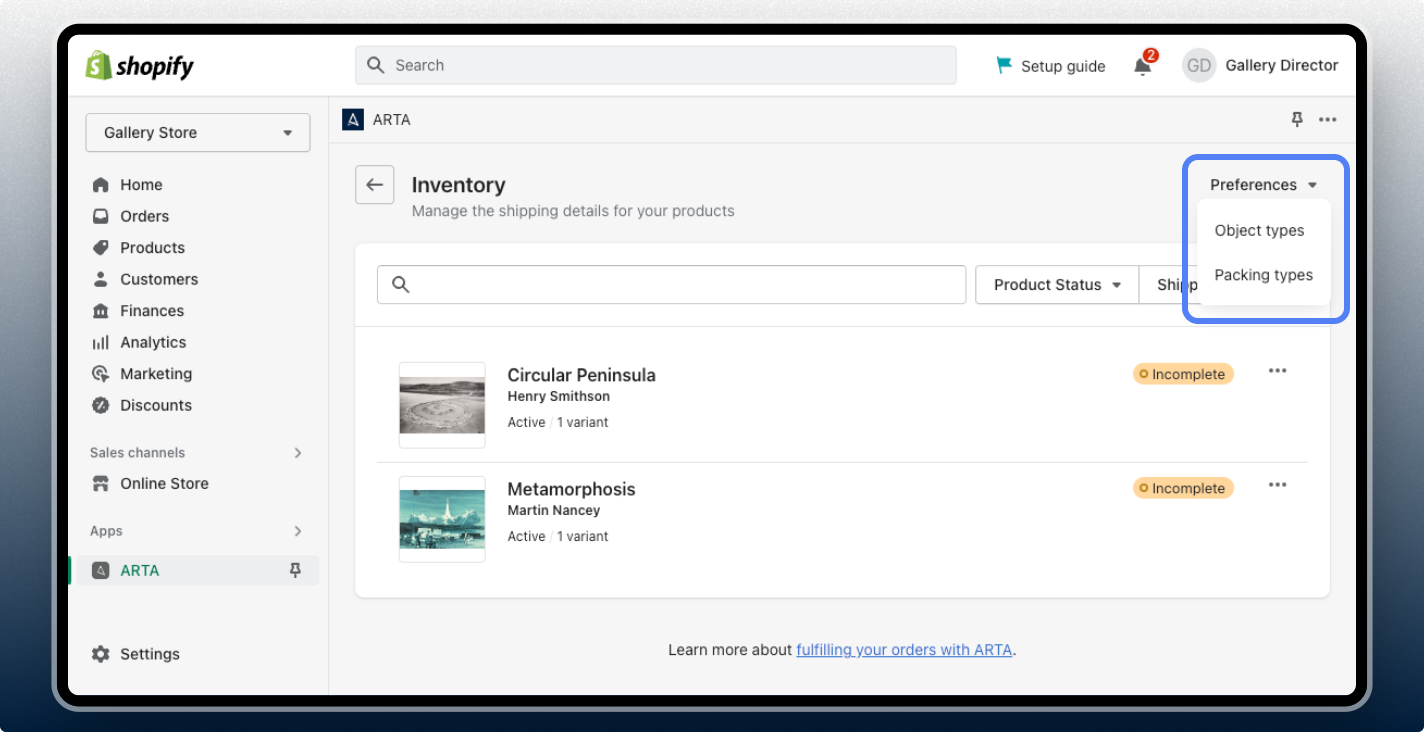
Task: Open the Customers section
Action: [x=159, y=279]
